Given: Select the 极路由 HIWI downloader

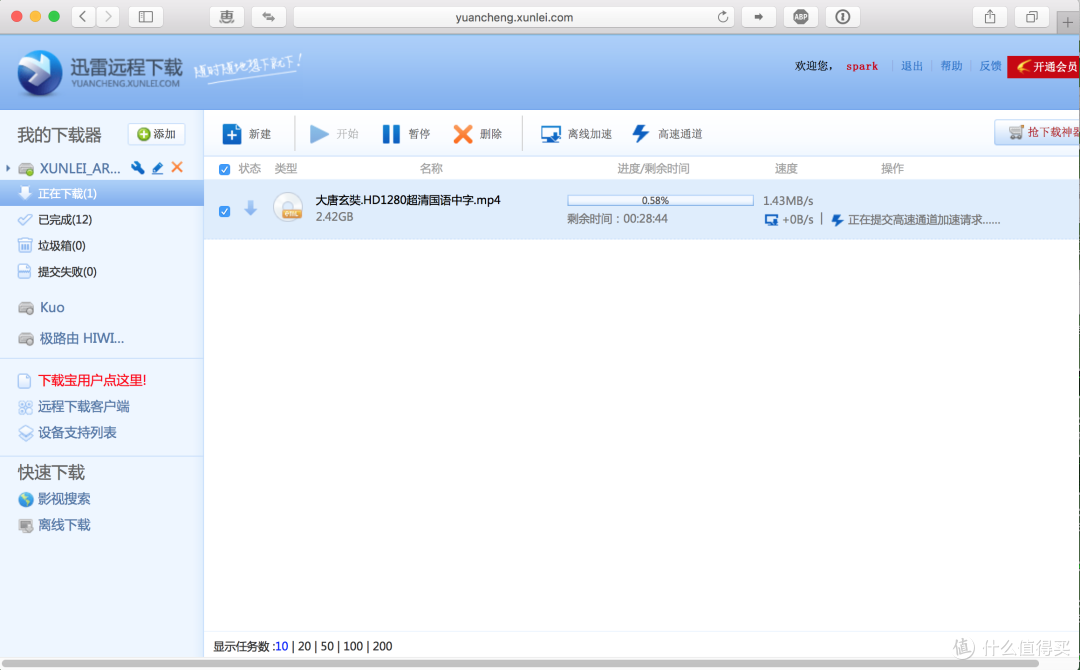Looking at the screenshot, I should click(x=82, y=338).
